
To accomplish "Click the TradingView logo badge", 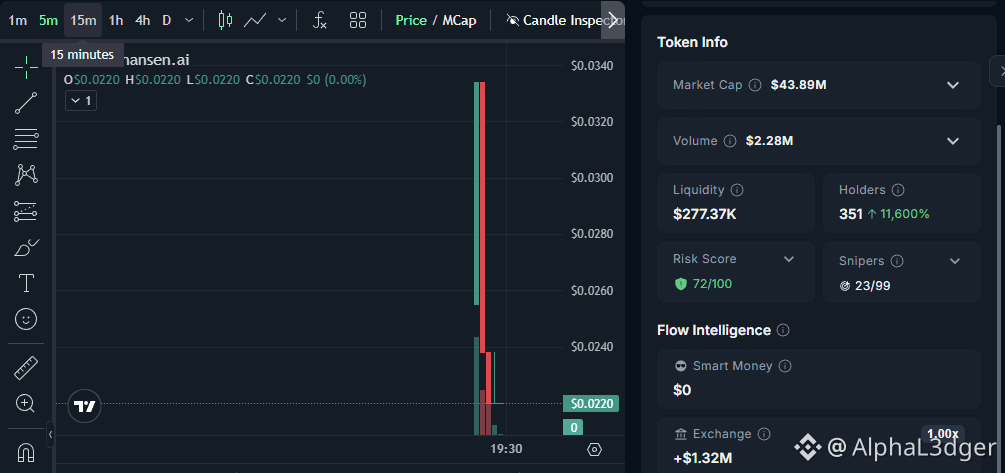I will pyautogui.click(x=85, y=406).
